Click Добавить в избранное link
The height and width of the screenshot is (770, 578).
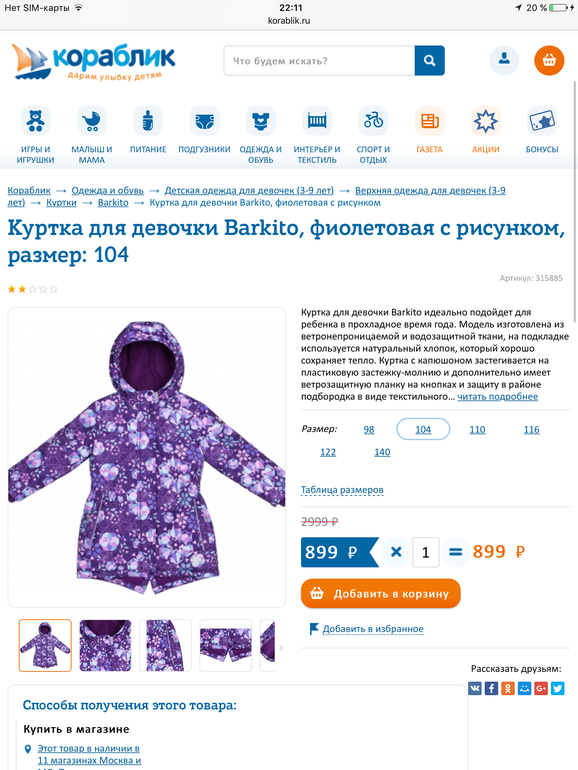pyautogui.click(x=373, y=629)
